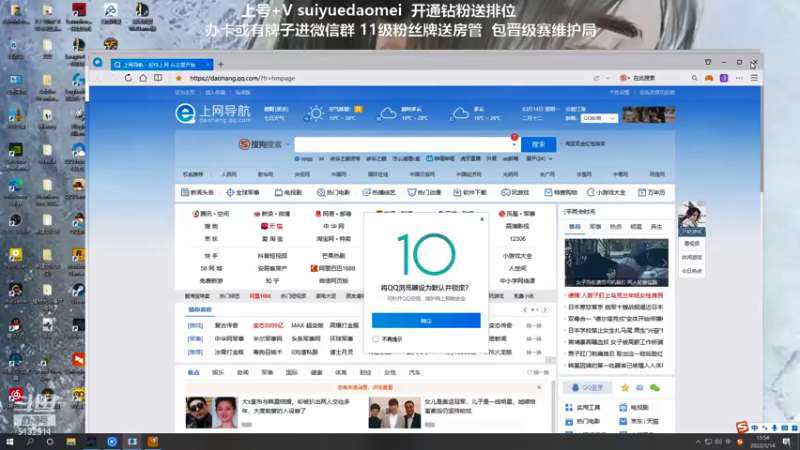The height and width of the screenshot is (450, 800).
Task: Expand the address bar dropdown arrow
Action: [x=608, y=78]
